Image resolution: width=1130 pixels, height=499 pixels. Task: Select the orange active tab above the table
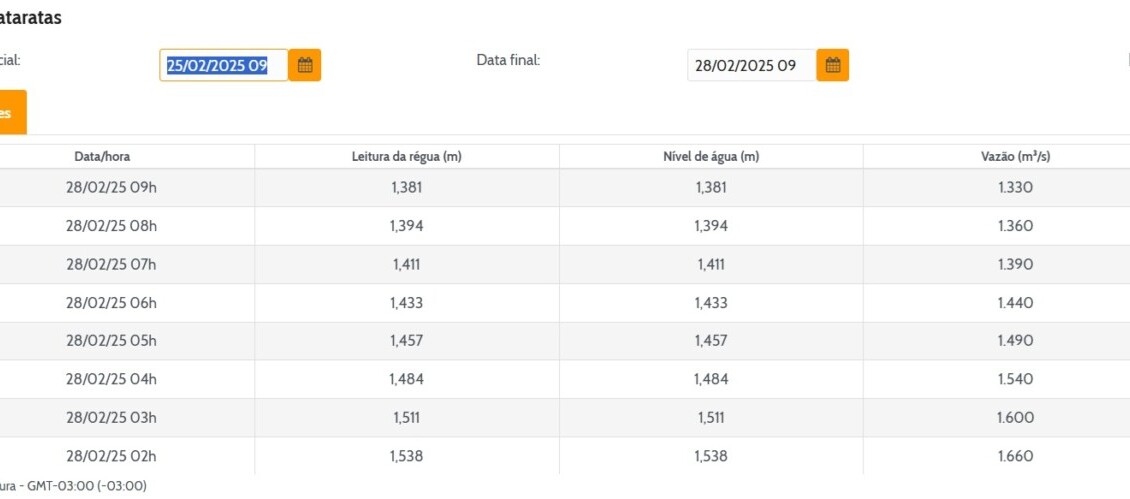(10, 112)
